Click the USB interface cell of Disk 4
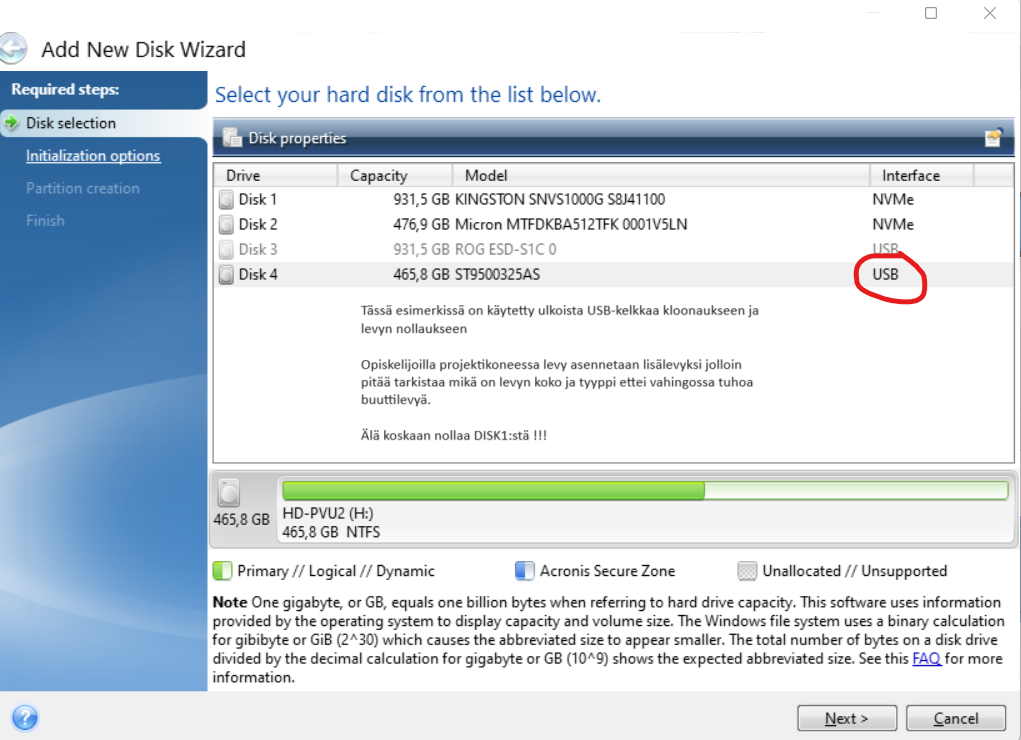This screenshot has height=740, width=1021. coord(886,274)
